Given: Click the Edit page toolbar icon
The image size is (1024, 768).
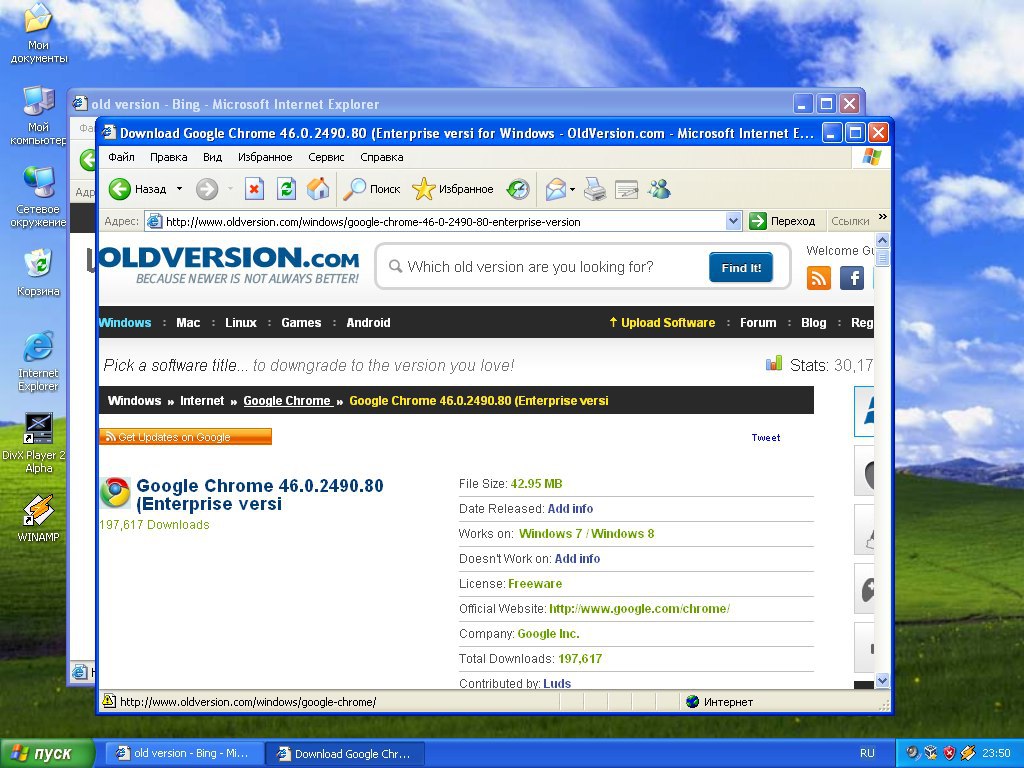Looking at the screenshot, I should 626,189.
